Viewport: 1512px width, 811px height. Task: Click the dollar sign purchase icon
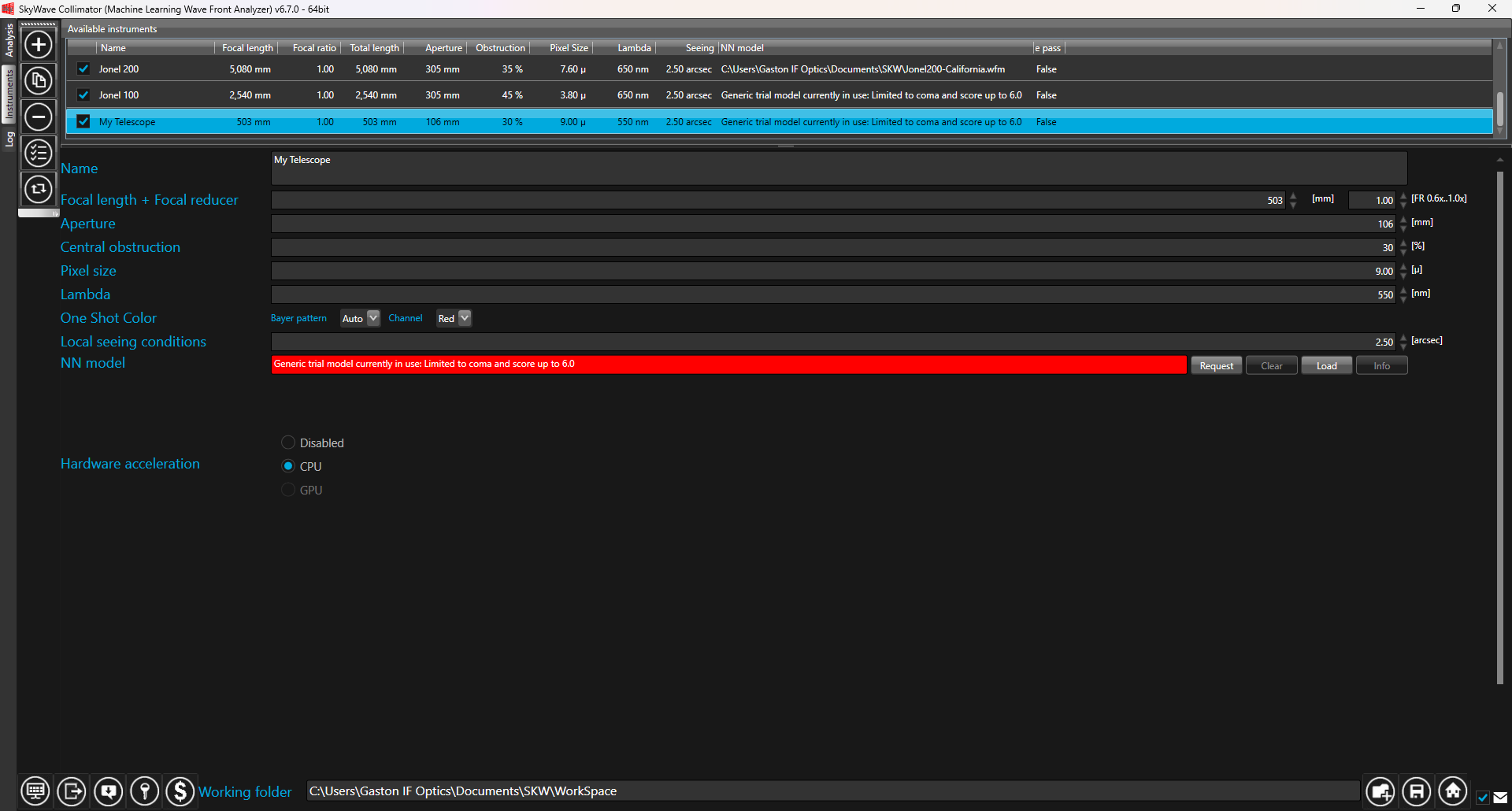click(180, 791)
